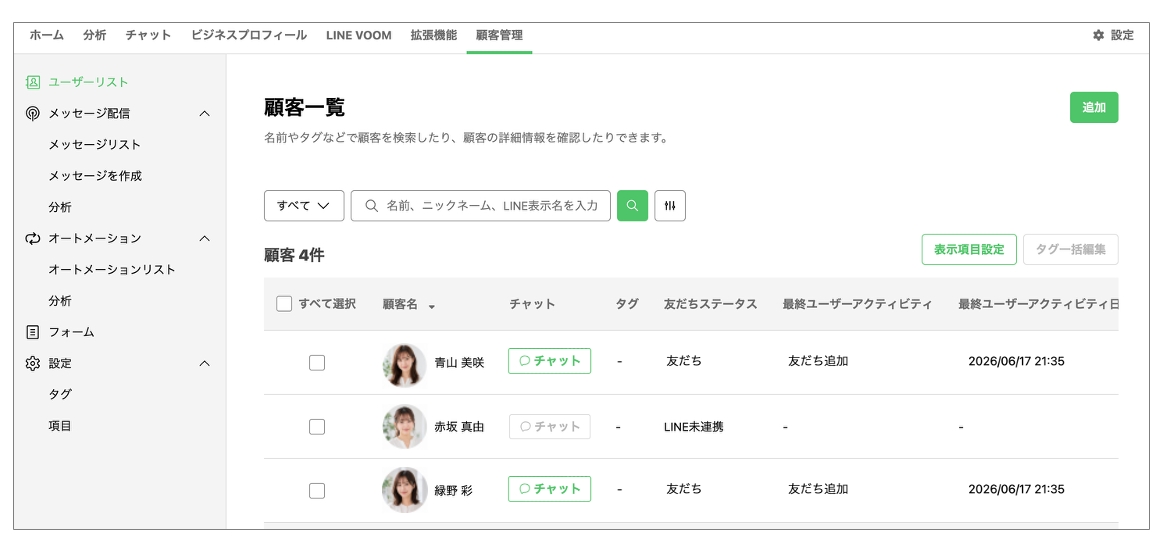Collapse the sidebar 設定 section chevron
1167x543 pixels.
click(x=205, y=364)
